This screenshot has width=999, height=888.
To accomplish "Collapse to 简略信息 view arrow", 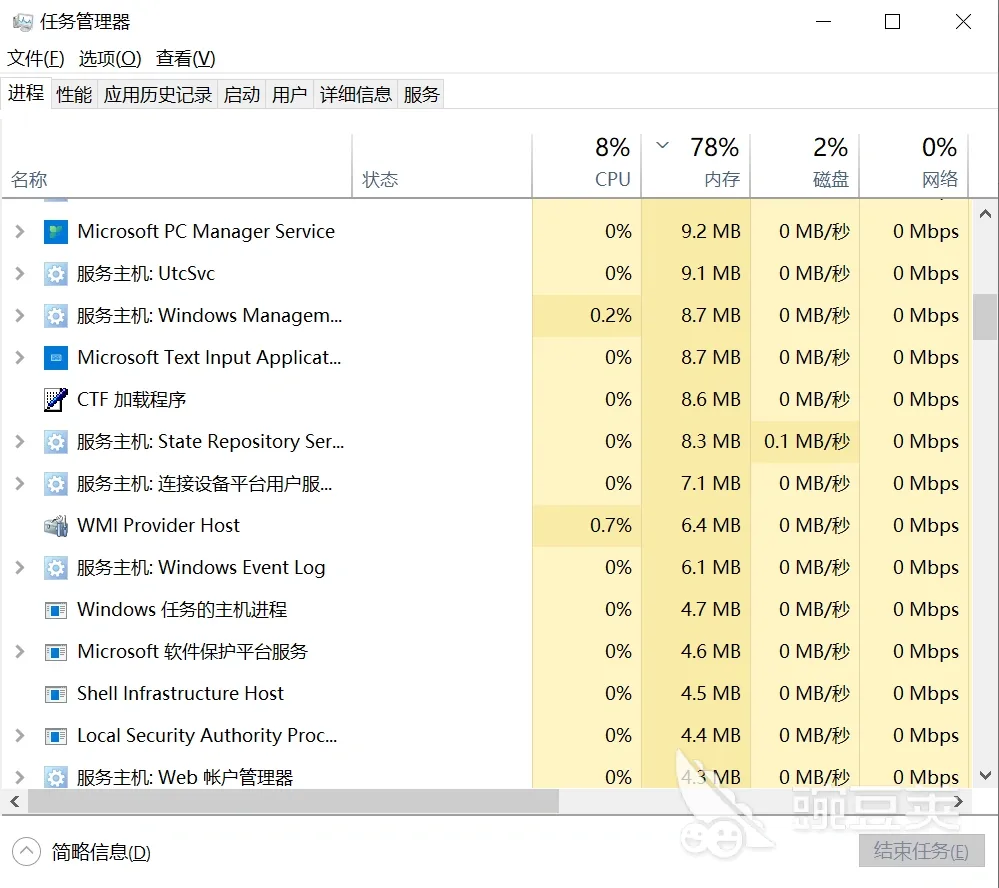I will click(26, 852).
